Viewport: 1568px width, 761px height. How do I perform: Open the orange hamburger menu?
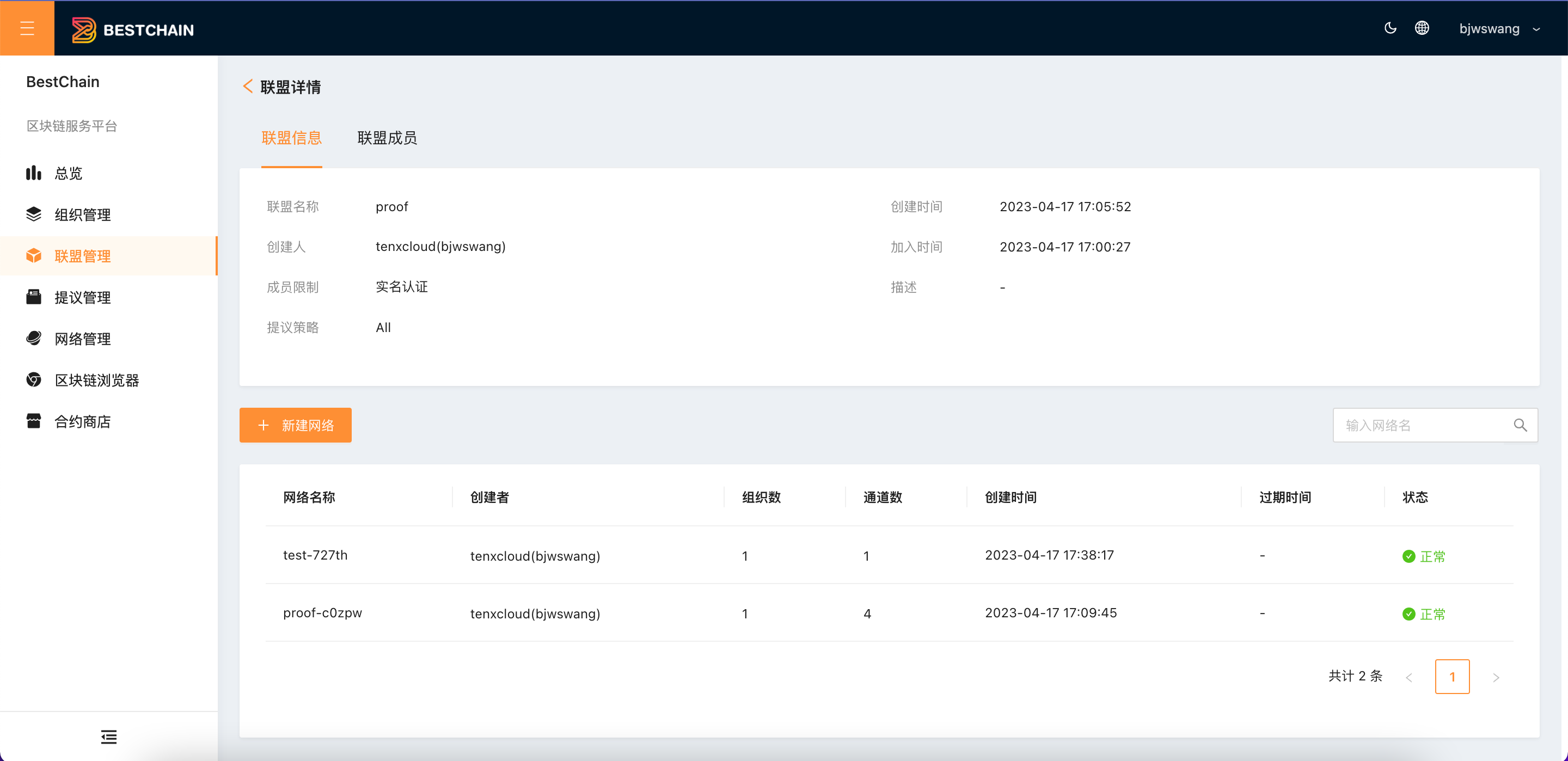coord(27,28)
